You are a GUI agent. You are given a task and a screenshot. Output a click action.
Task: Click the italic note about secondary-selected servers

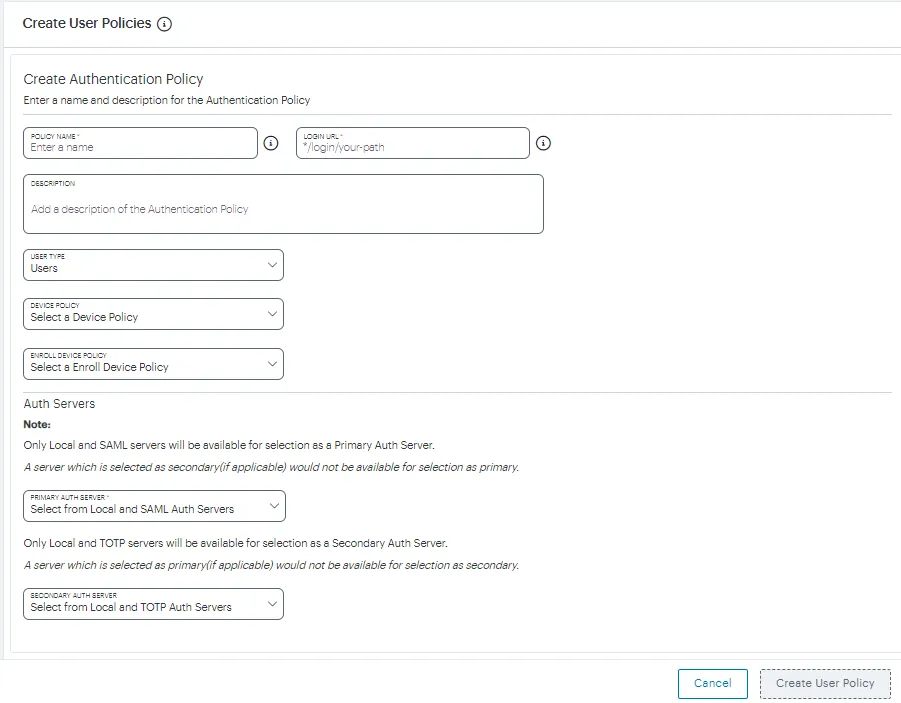click(x=271, y=467)
